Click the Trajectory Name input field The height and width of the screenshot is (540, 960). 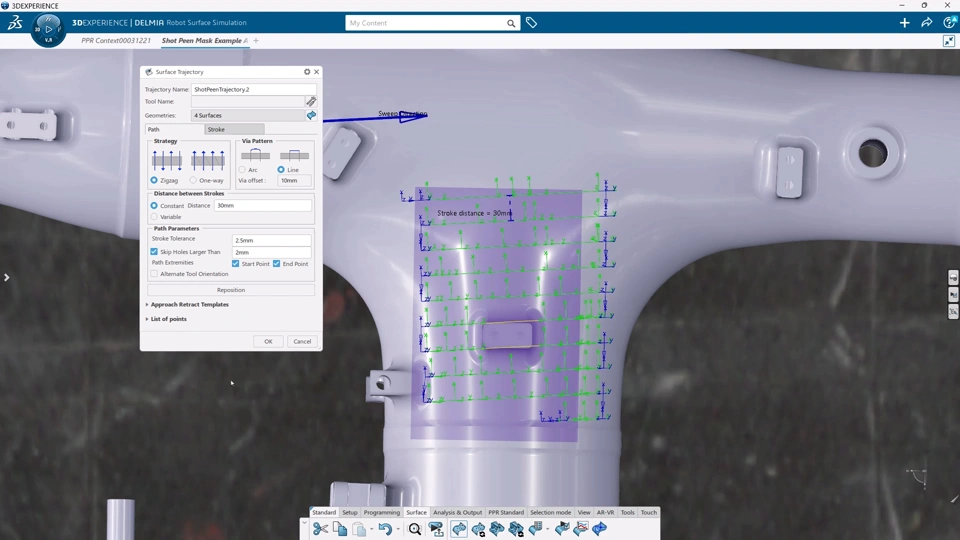[253, 89]
